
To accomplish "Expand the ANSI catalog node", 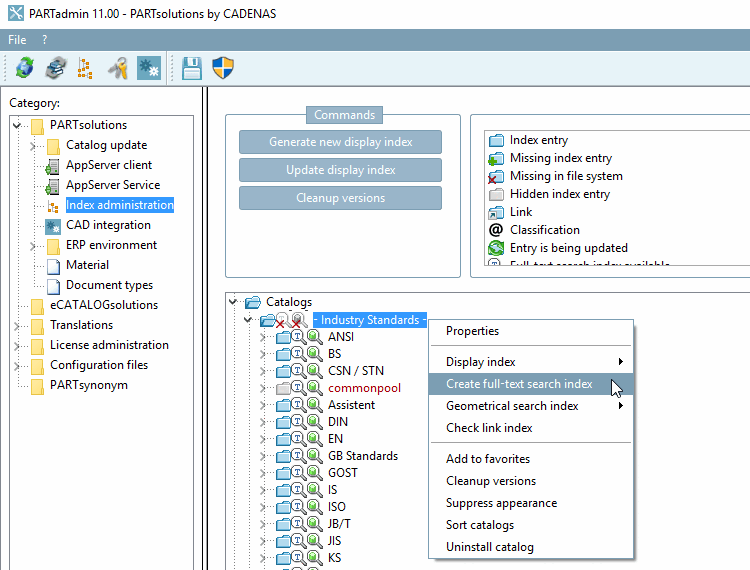I will [x=263, y=337].
